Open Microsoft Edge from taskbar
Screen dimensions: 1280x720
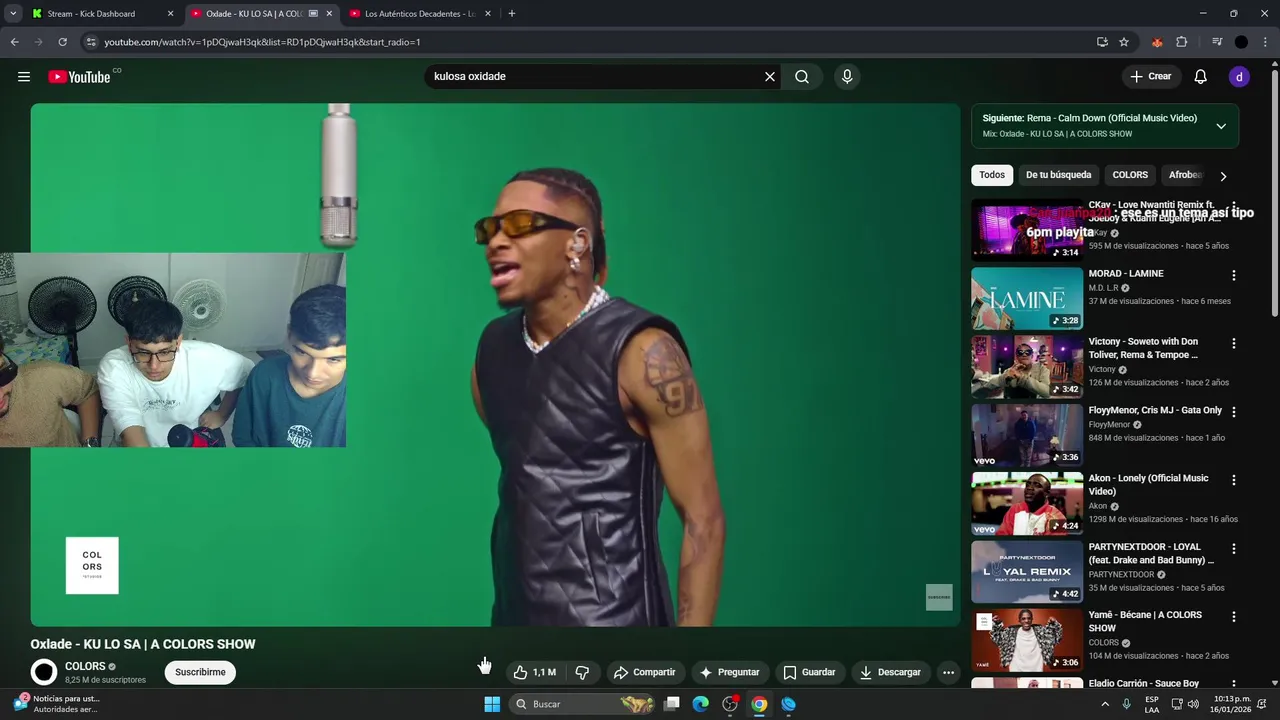coord(701,704)
